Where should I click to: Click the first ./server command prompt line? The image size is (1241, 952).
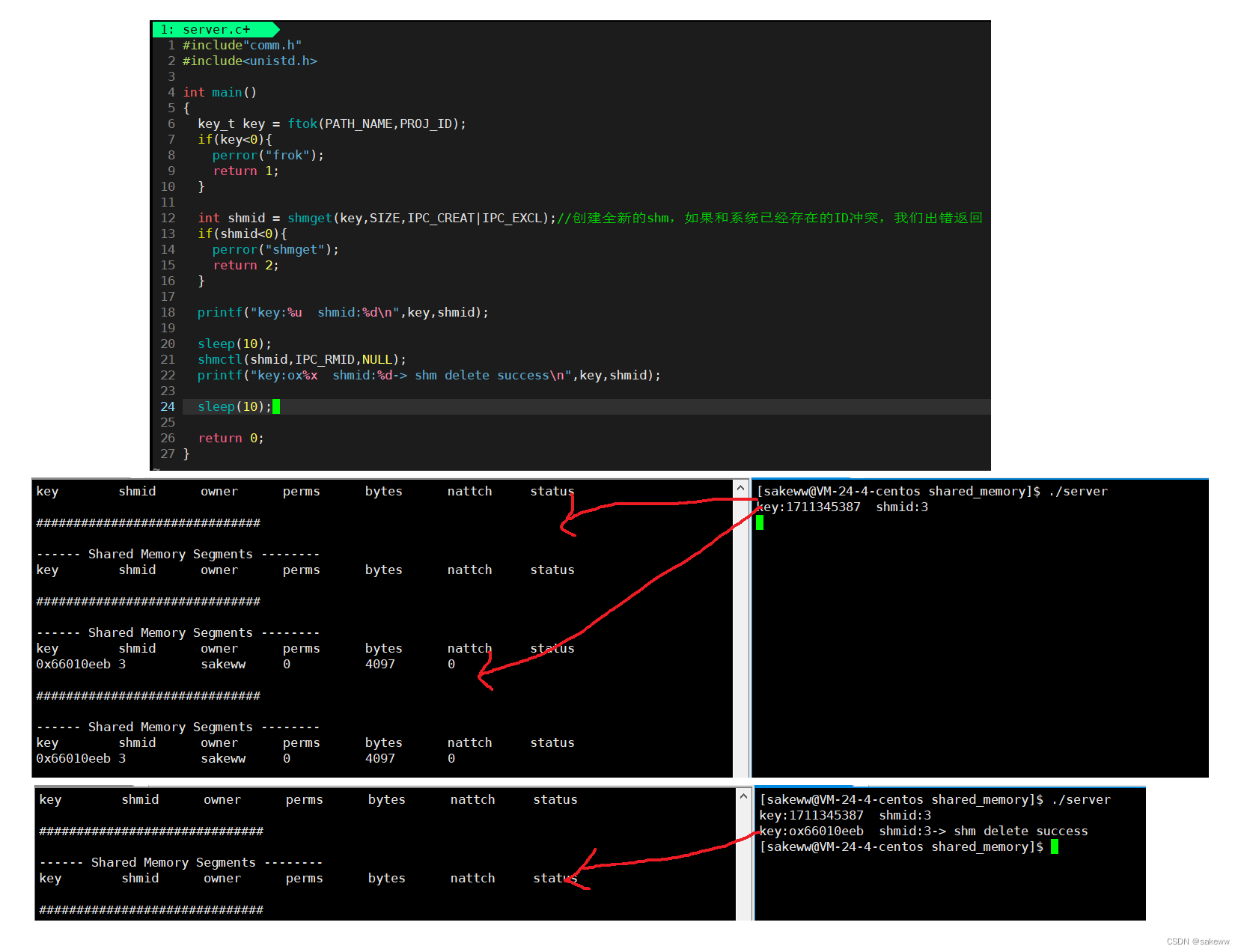tap(932, 491)
